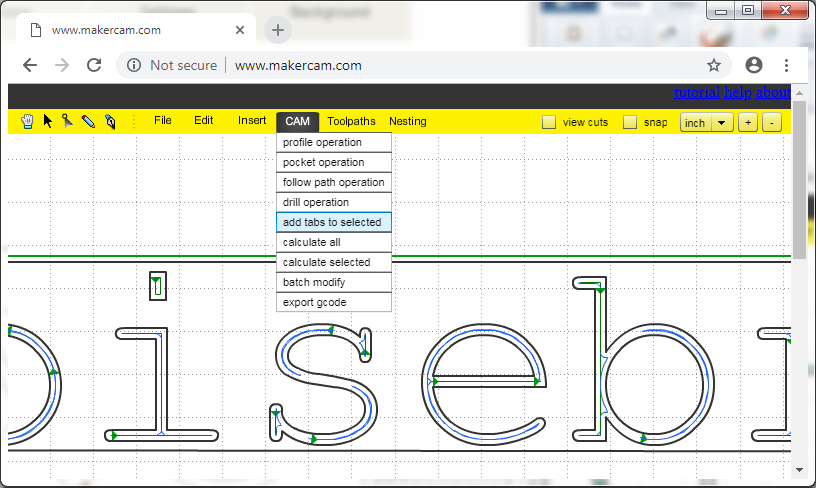Click the help link
Viewport: 818px width, 488px height.
point(737,93)
